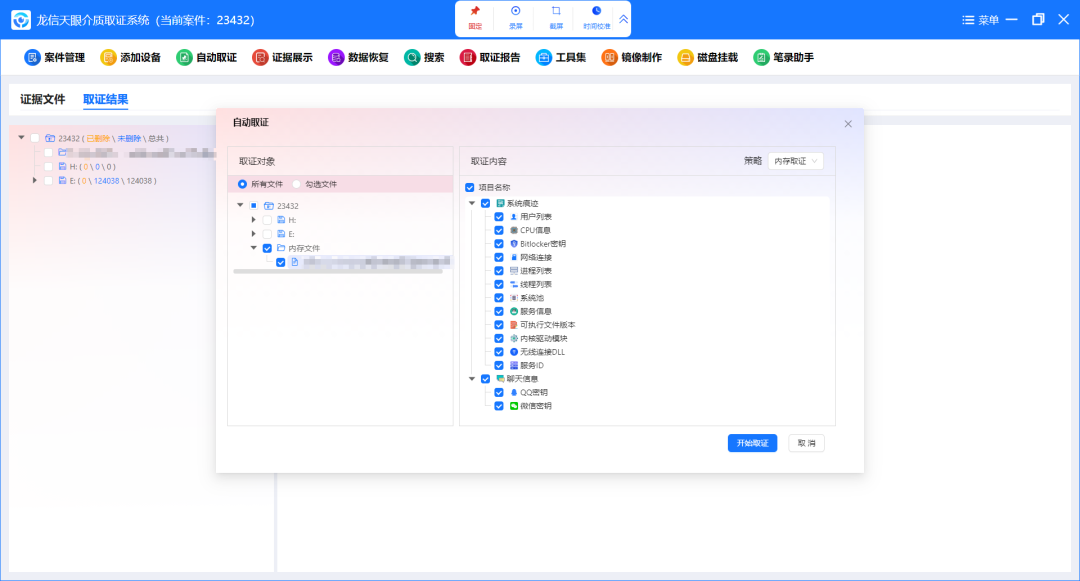Click the 开始取证 button
This screenshot has height=581, width=1080.
point(752,443)
